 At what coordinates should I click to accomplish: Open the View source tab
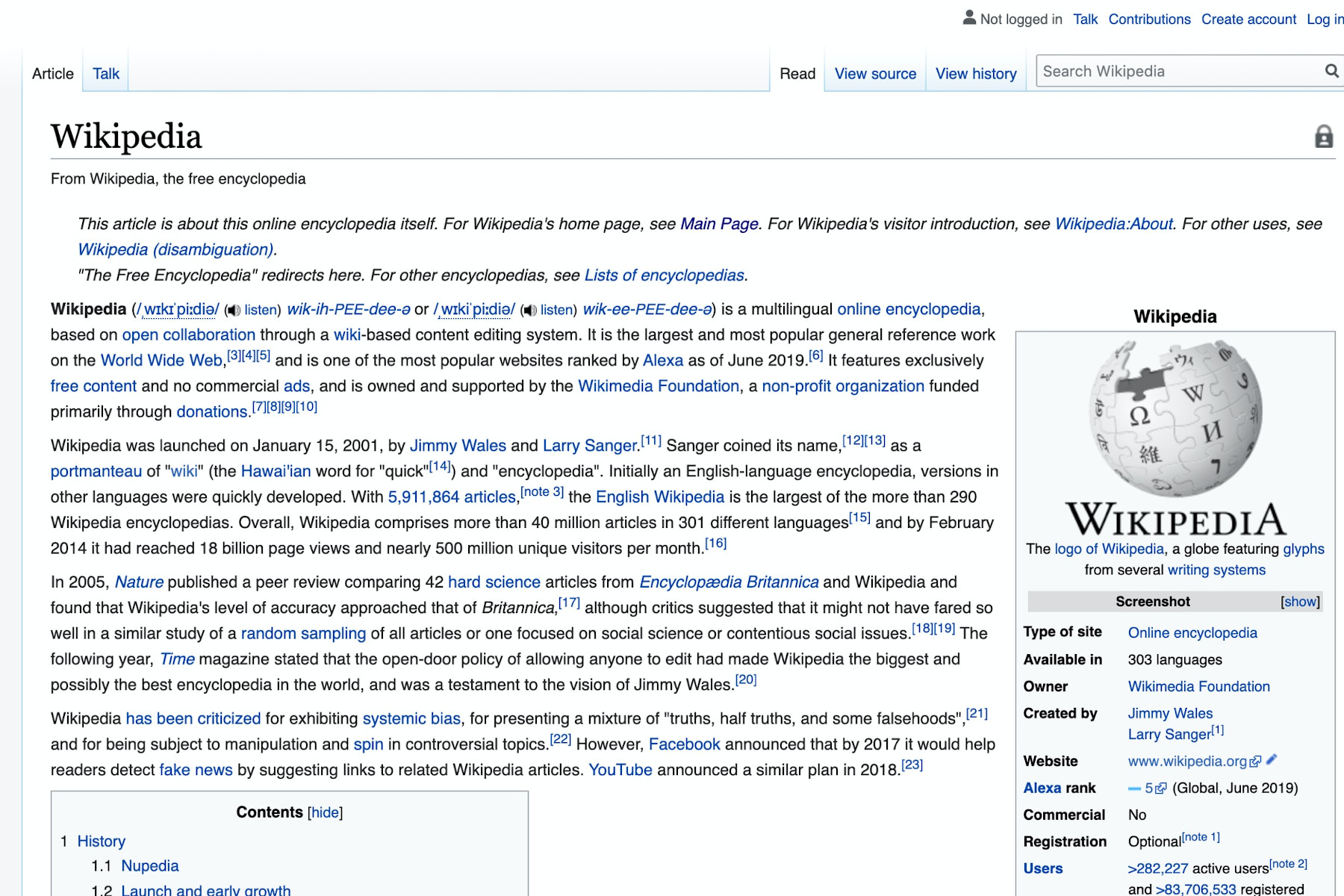[875, 74]
